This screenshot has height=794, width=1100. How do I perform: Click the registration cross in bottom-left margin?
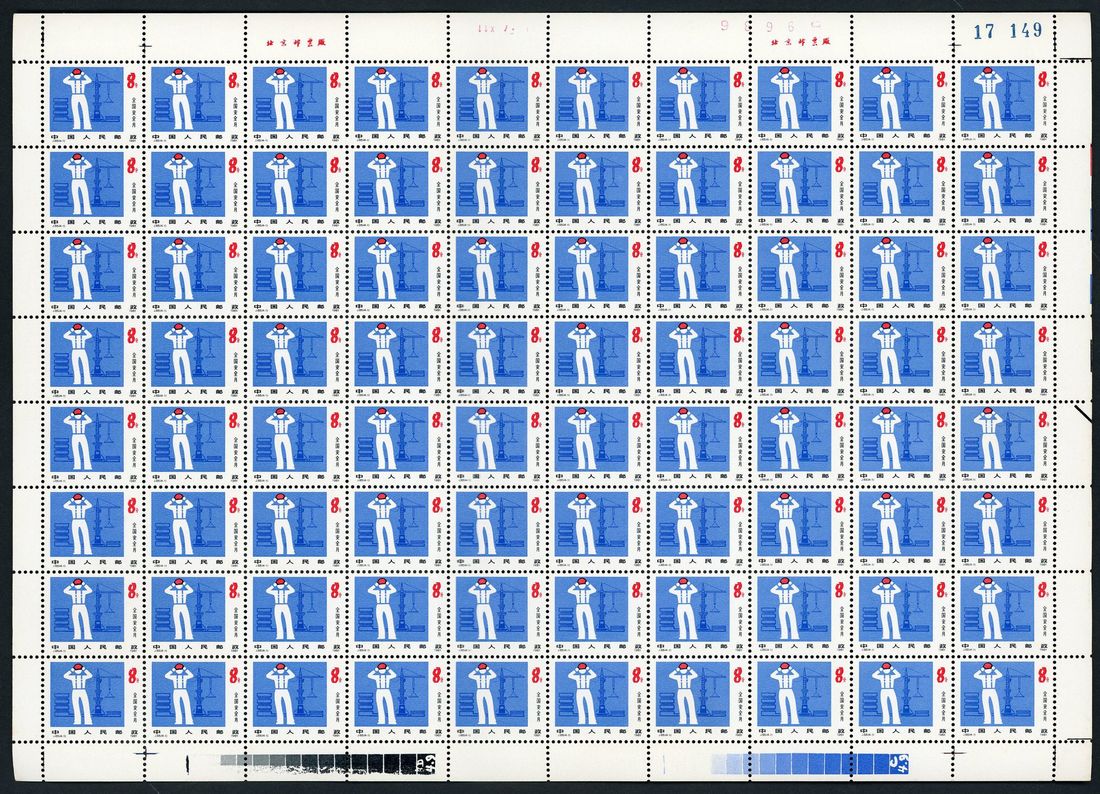click(x=146, y=748)
